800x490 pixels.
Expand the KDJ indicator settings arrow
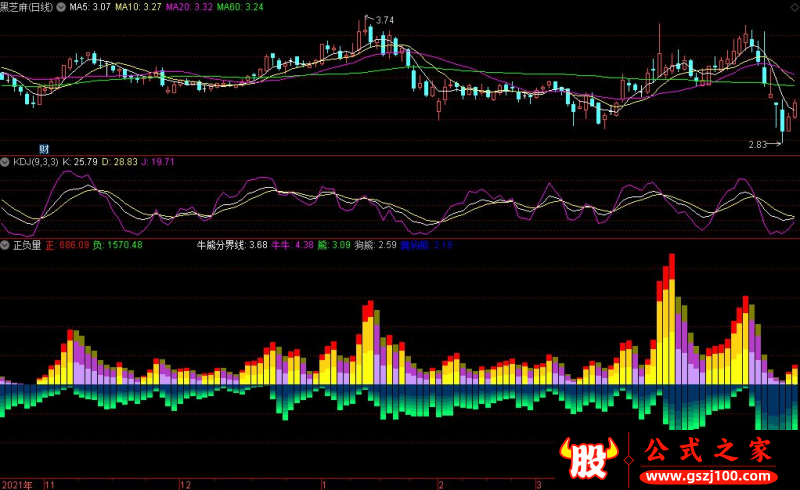click(x=5, y=162)
